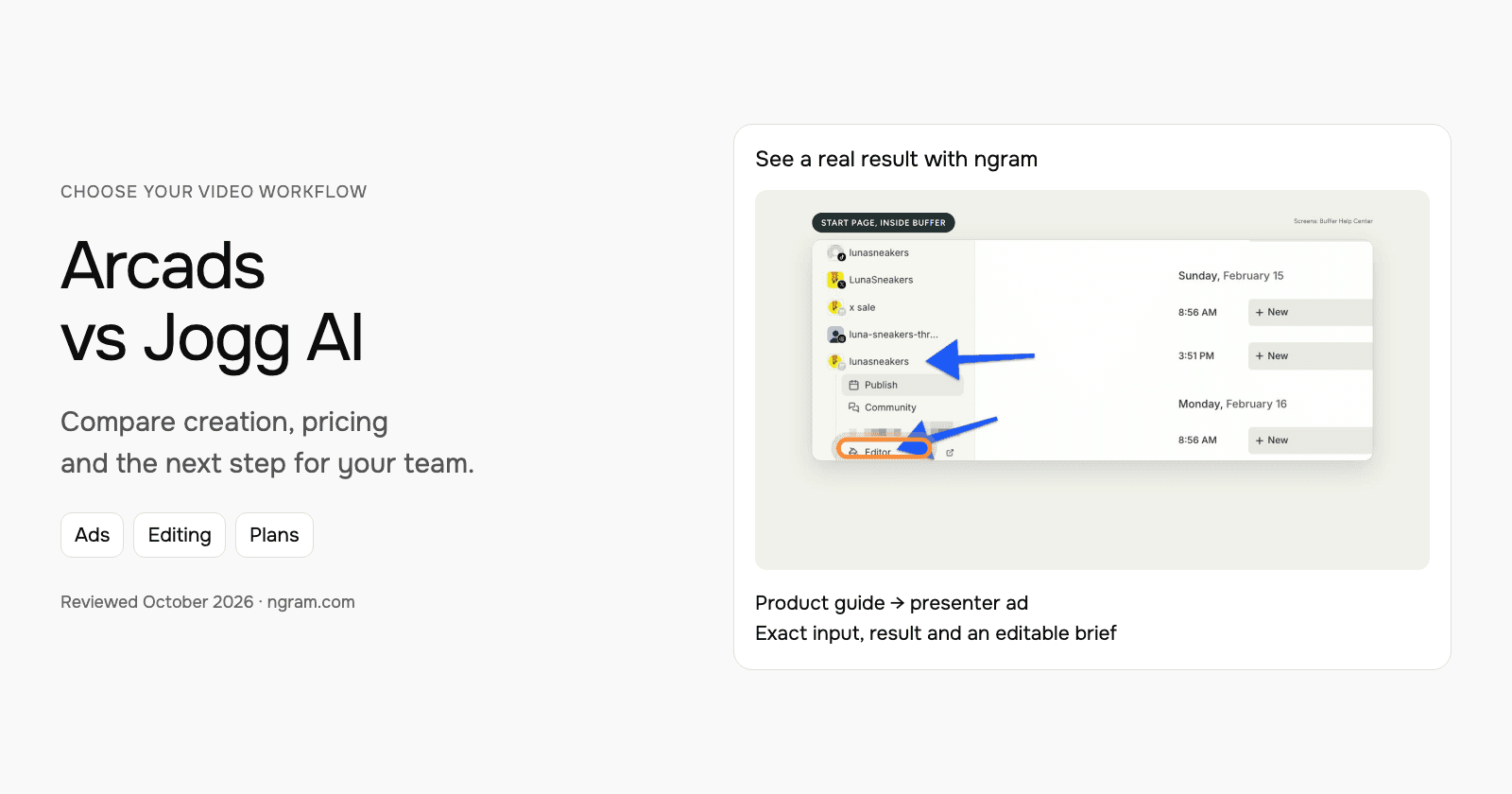Open the external link icon beside Editor
Image resolution: width=1512 pixels, height=794 pixels.
click(950, 453)
